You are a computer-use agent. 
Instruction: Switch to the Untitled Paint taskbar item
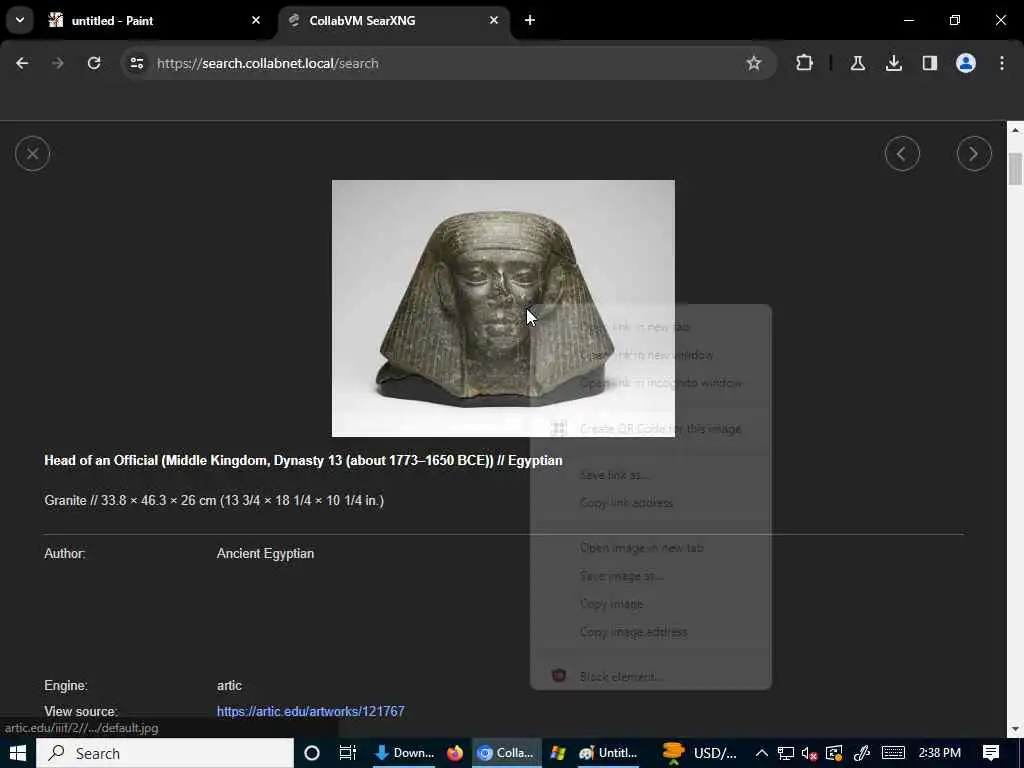(x=609, y=753)
